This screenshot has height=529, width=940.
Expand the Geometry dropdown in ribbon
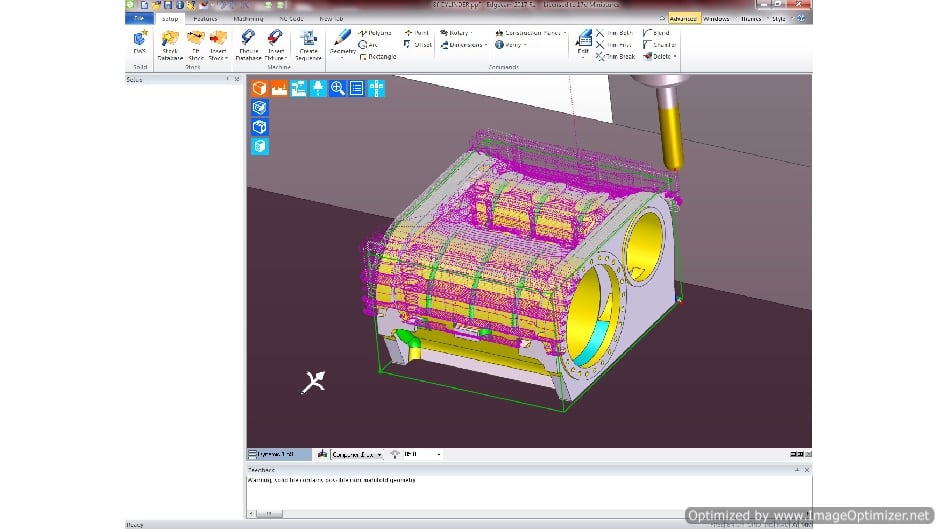[x=342, y=58]
